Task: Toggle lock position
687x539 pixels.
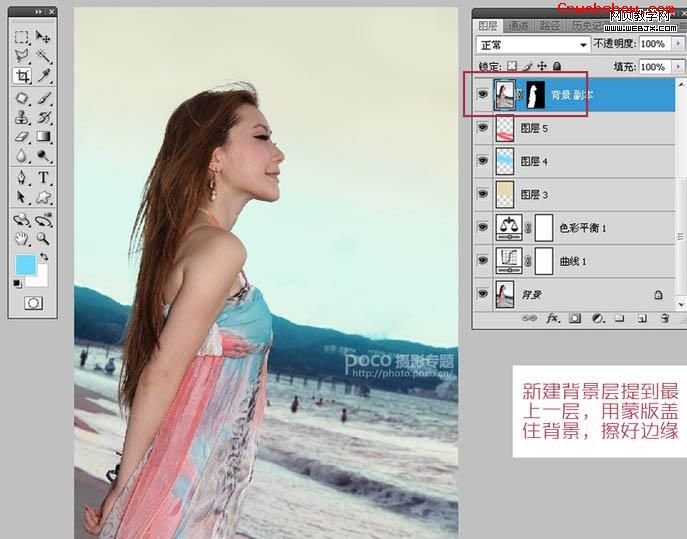Action: [x=542, y=66]
